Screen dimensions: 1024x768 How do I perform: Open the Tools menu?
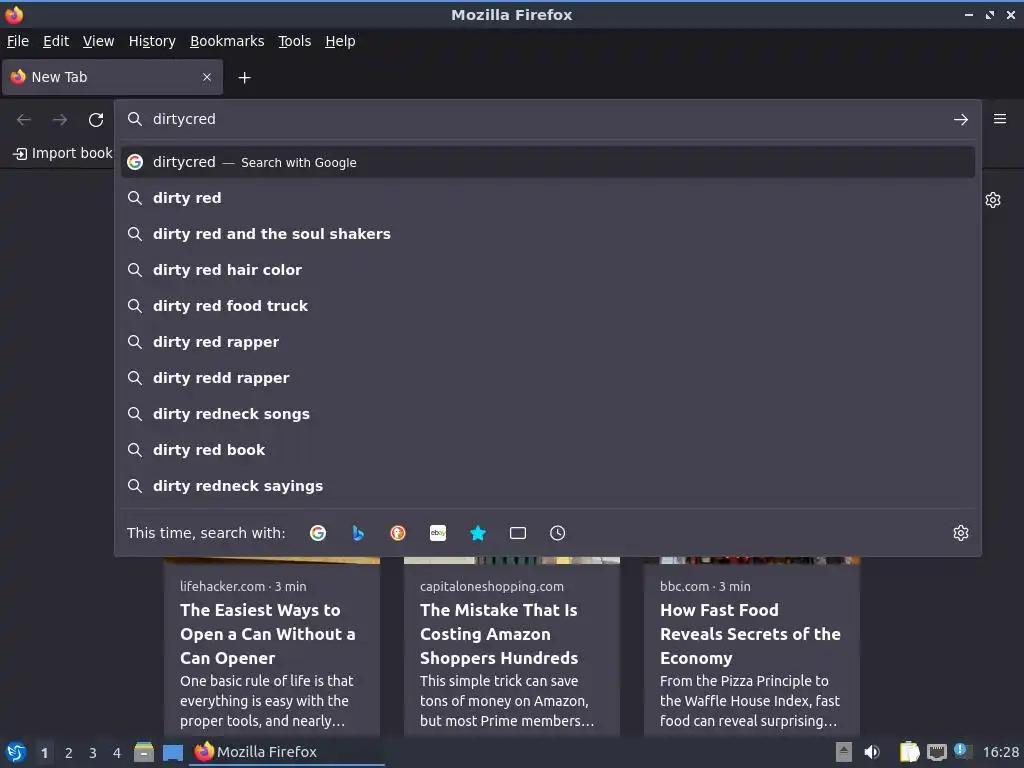point(295,41)
